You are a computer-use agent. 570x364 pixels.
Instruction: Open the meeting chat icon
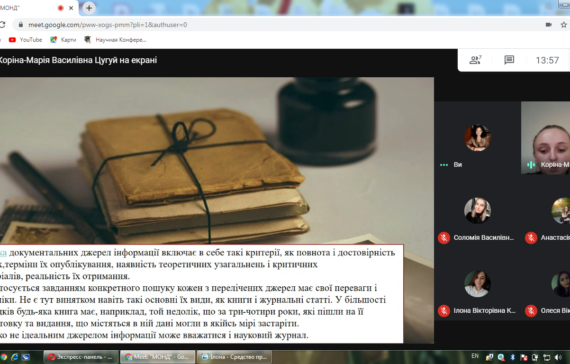(509, 60)
